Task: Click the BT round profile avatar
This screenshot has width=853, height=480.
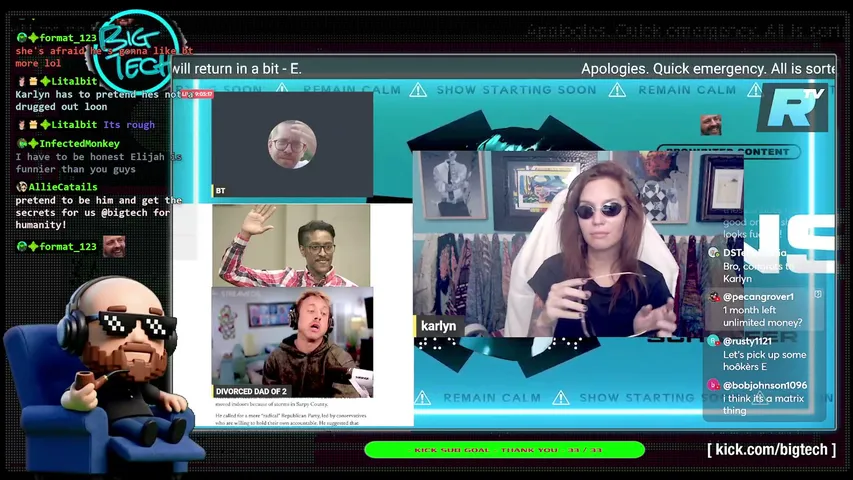Action: [292, 144]
